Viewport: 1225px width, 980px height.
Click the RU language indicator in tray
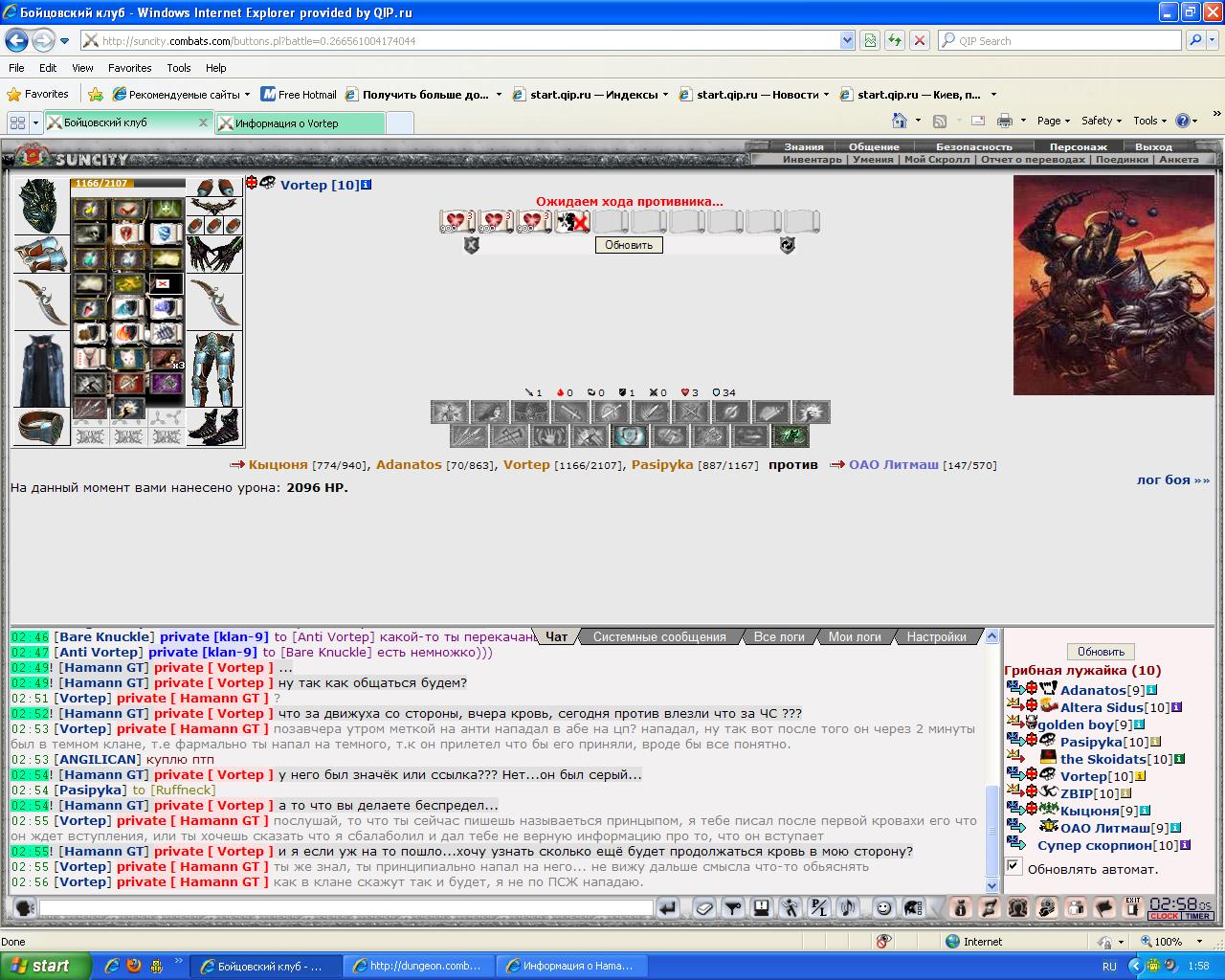click(1109, 966)
